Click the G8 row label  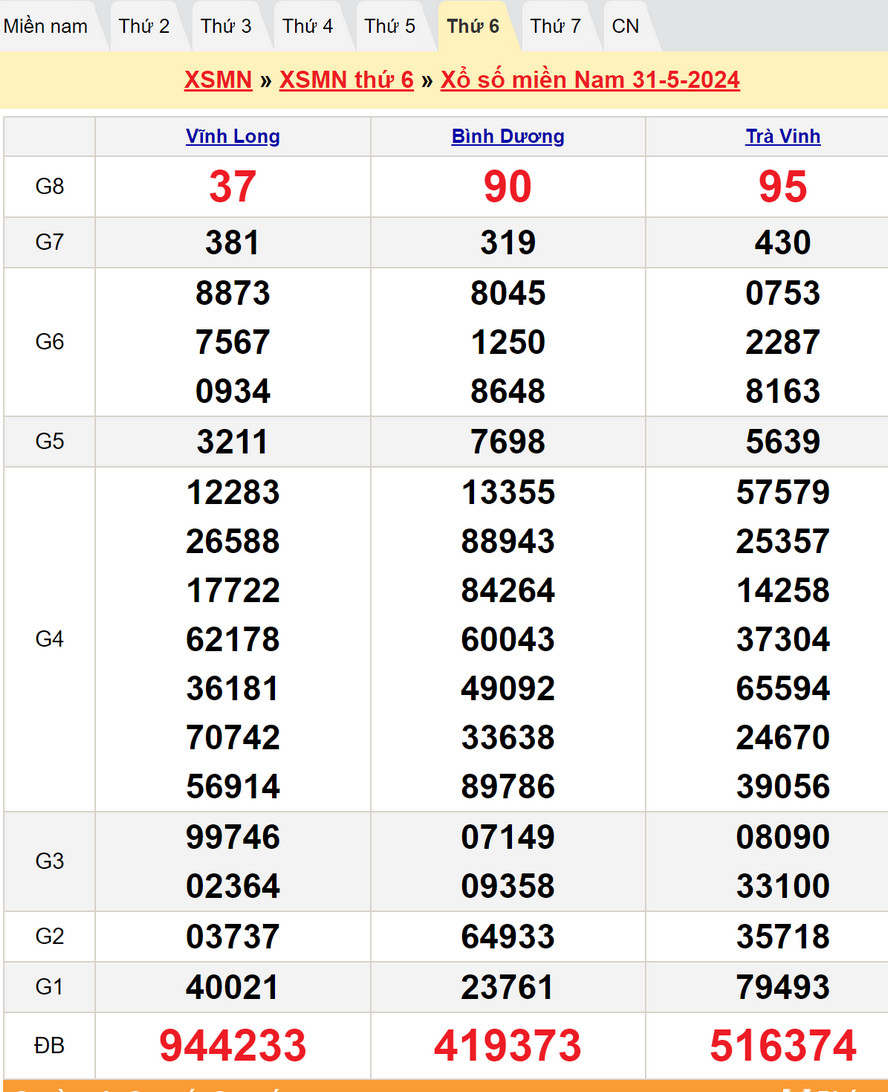[50, 187]
